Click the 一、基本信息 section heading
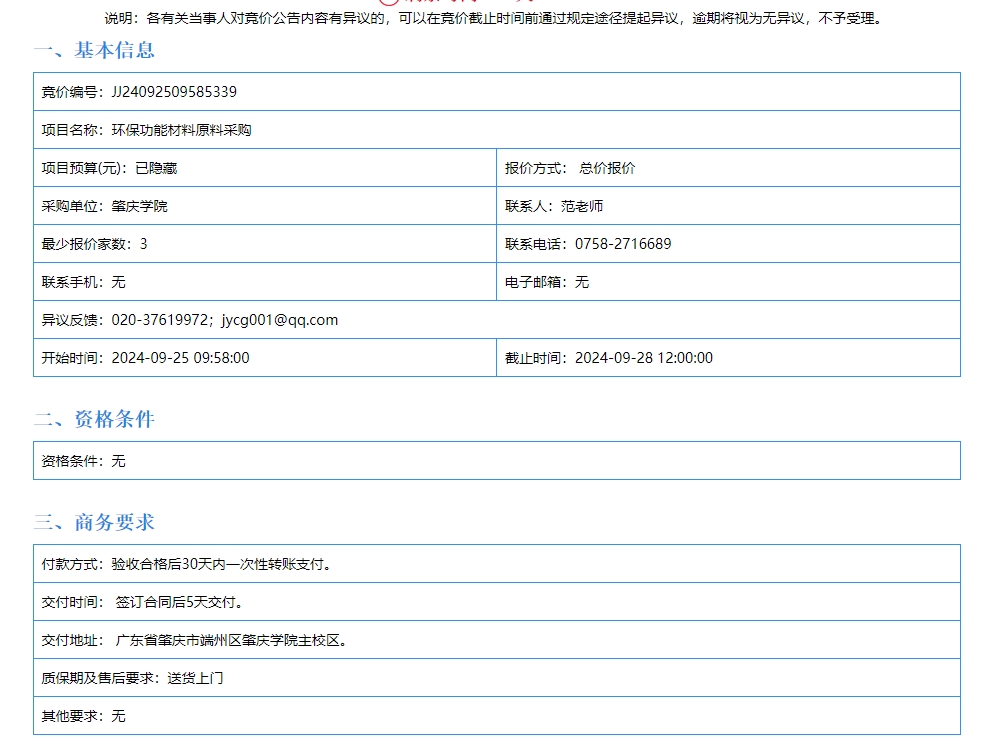Image resolution: width=984 pixels, height=753 pixels. pos(94,50)
